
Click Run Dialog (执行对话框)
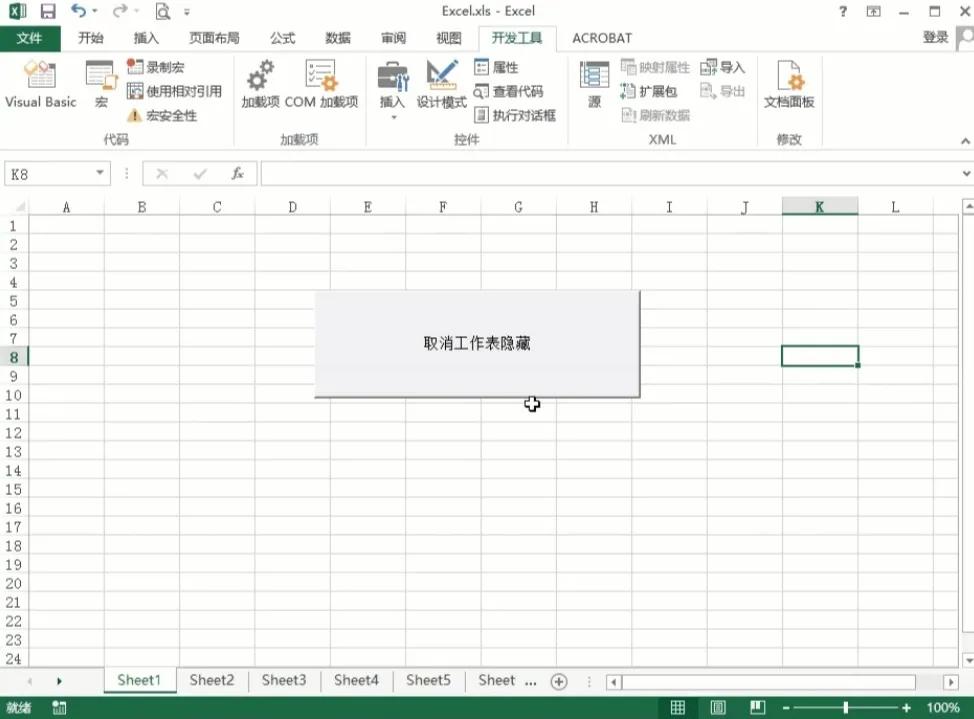click(x=514, y=116)
